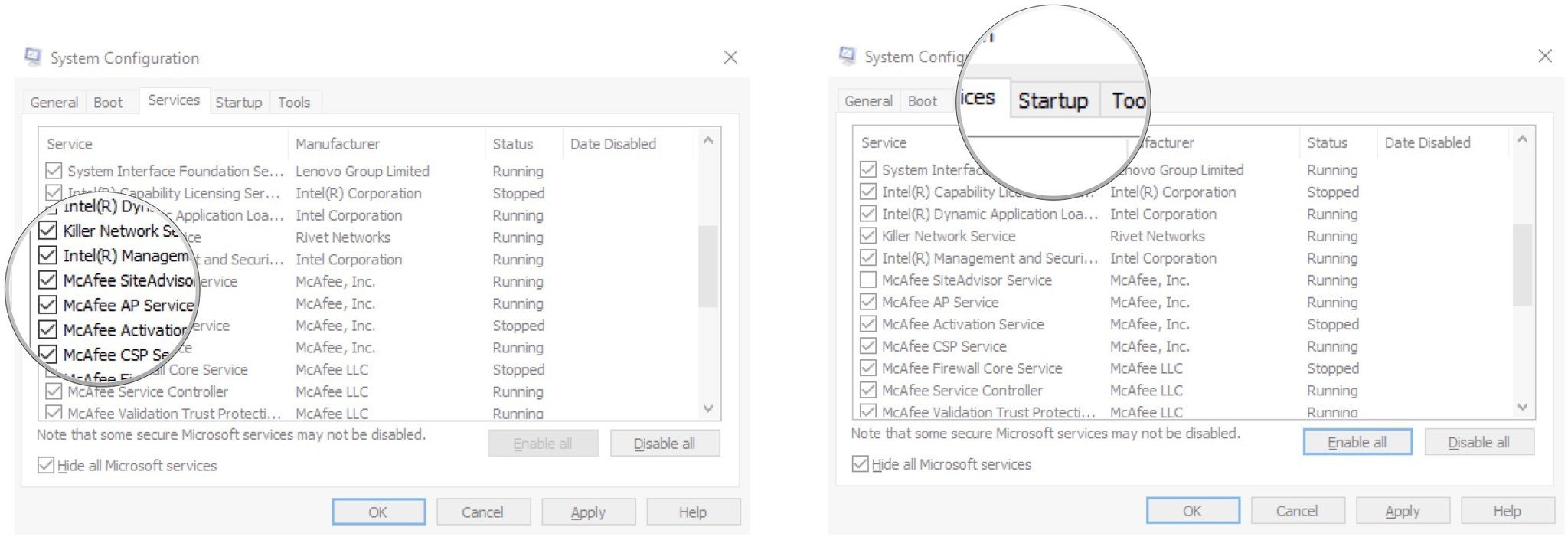Click OK button in right window
Viewport: 1568px width, 537px height.
click(1193, 510)
